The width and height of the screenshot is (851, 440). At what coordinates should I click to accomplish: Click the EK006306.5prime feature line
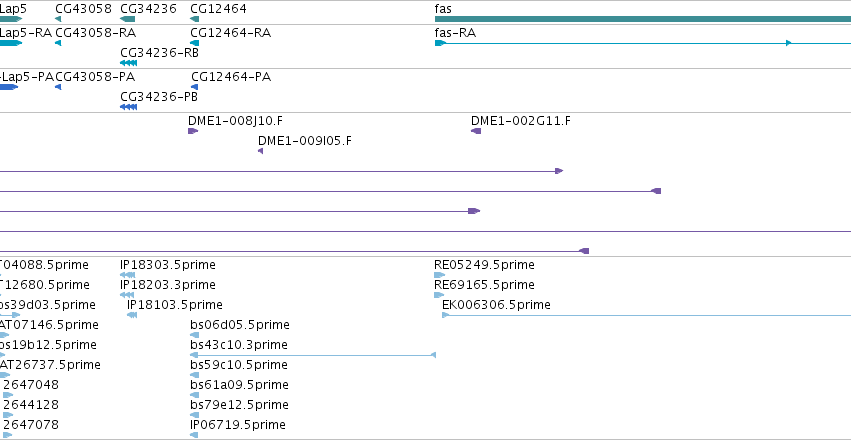646,315
